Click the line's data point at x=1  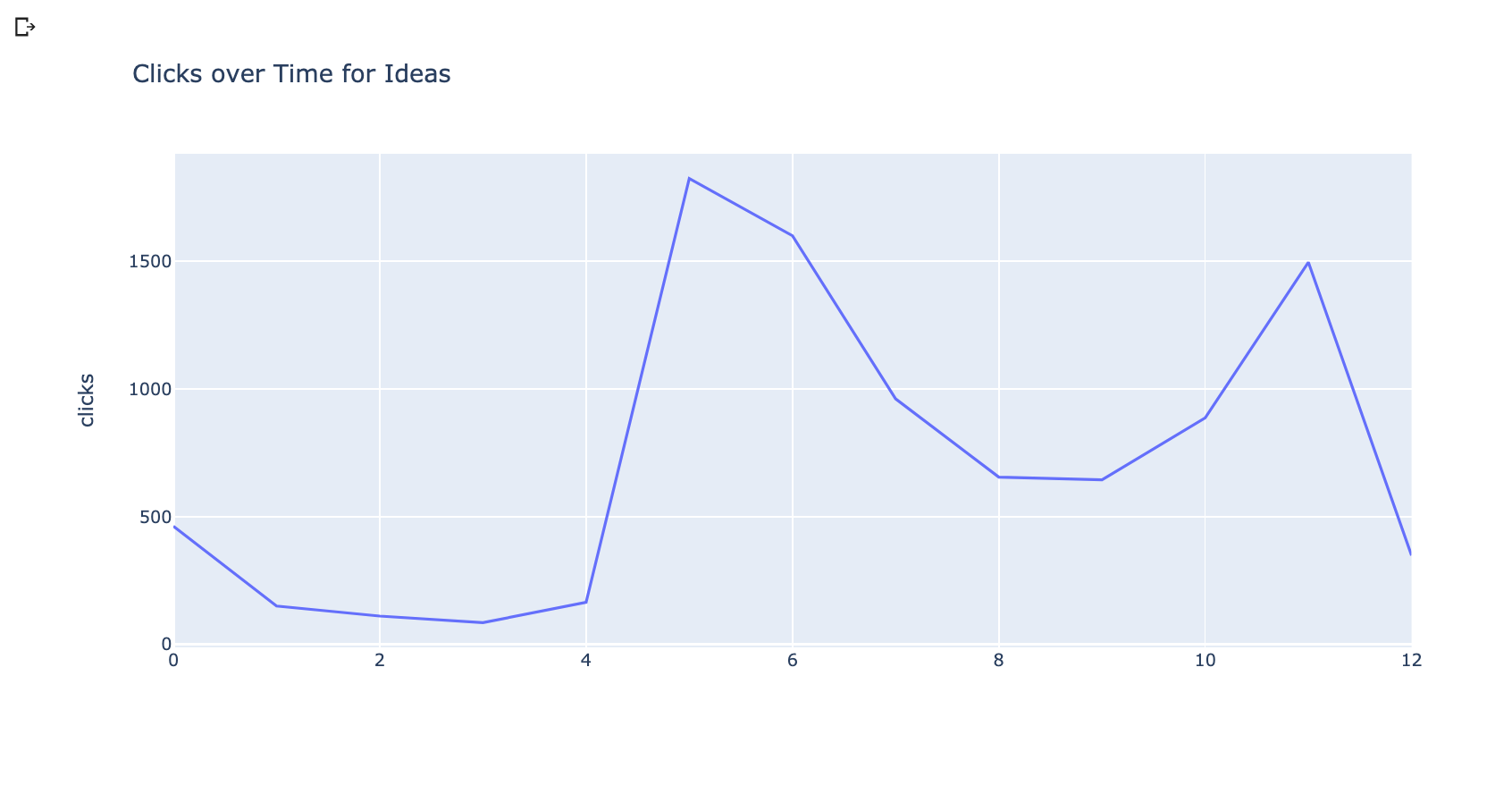point(277,606)
